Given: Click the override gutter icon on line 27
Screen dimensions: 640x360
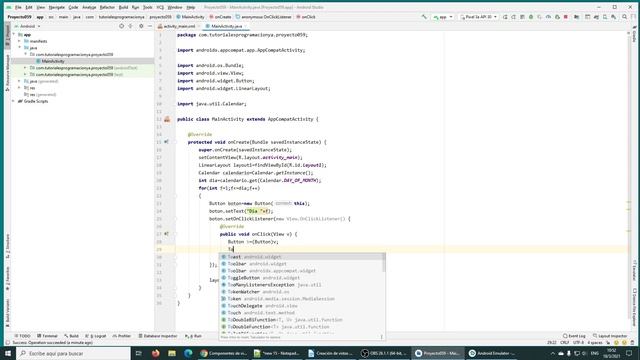Looking at the screenshot, I should click(x=166, y=234).
